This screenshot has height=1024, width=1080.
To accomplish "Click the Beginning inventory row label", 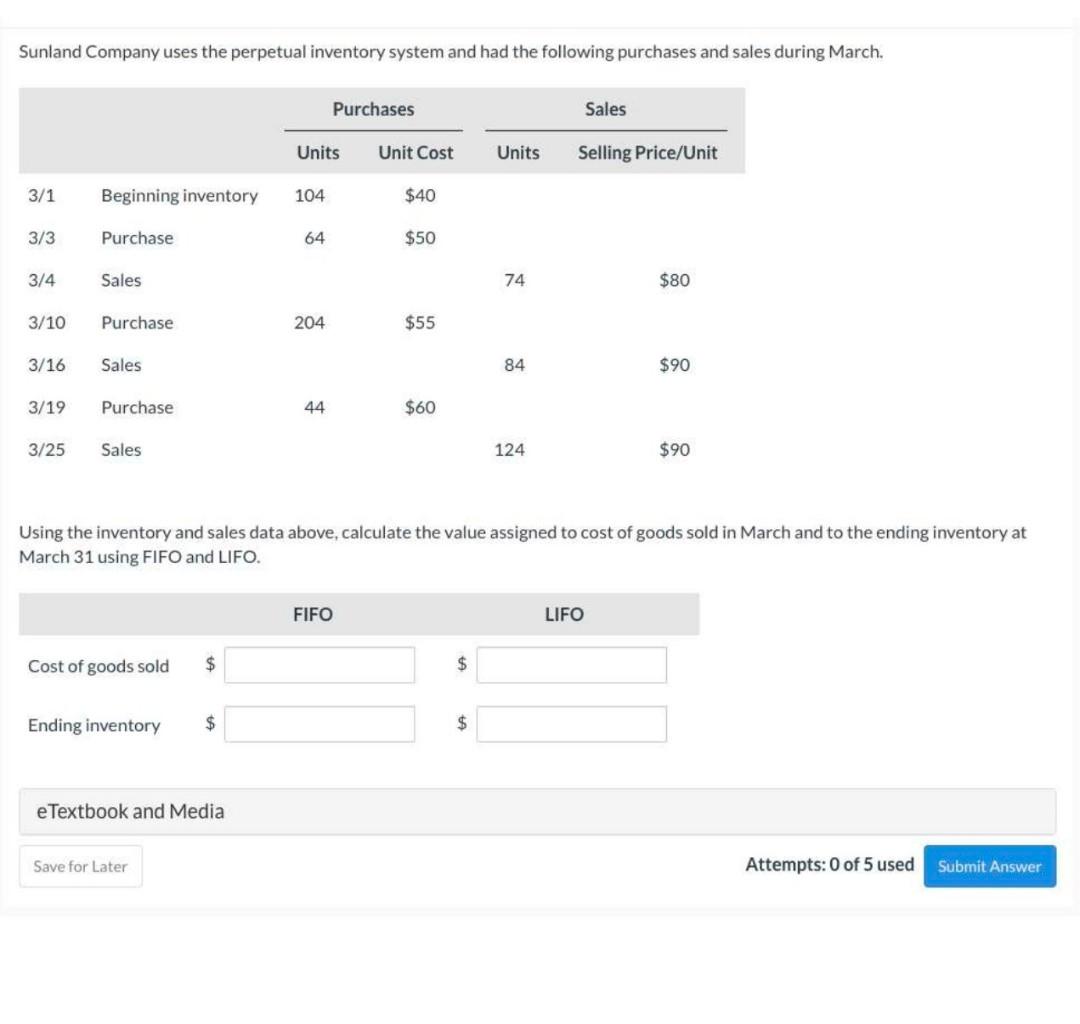I will point(179,196).
